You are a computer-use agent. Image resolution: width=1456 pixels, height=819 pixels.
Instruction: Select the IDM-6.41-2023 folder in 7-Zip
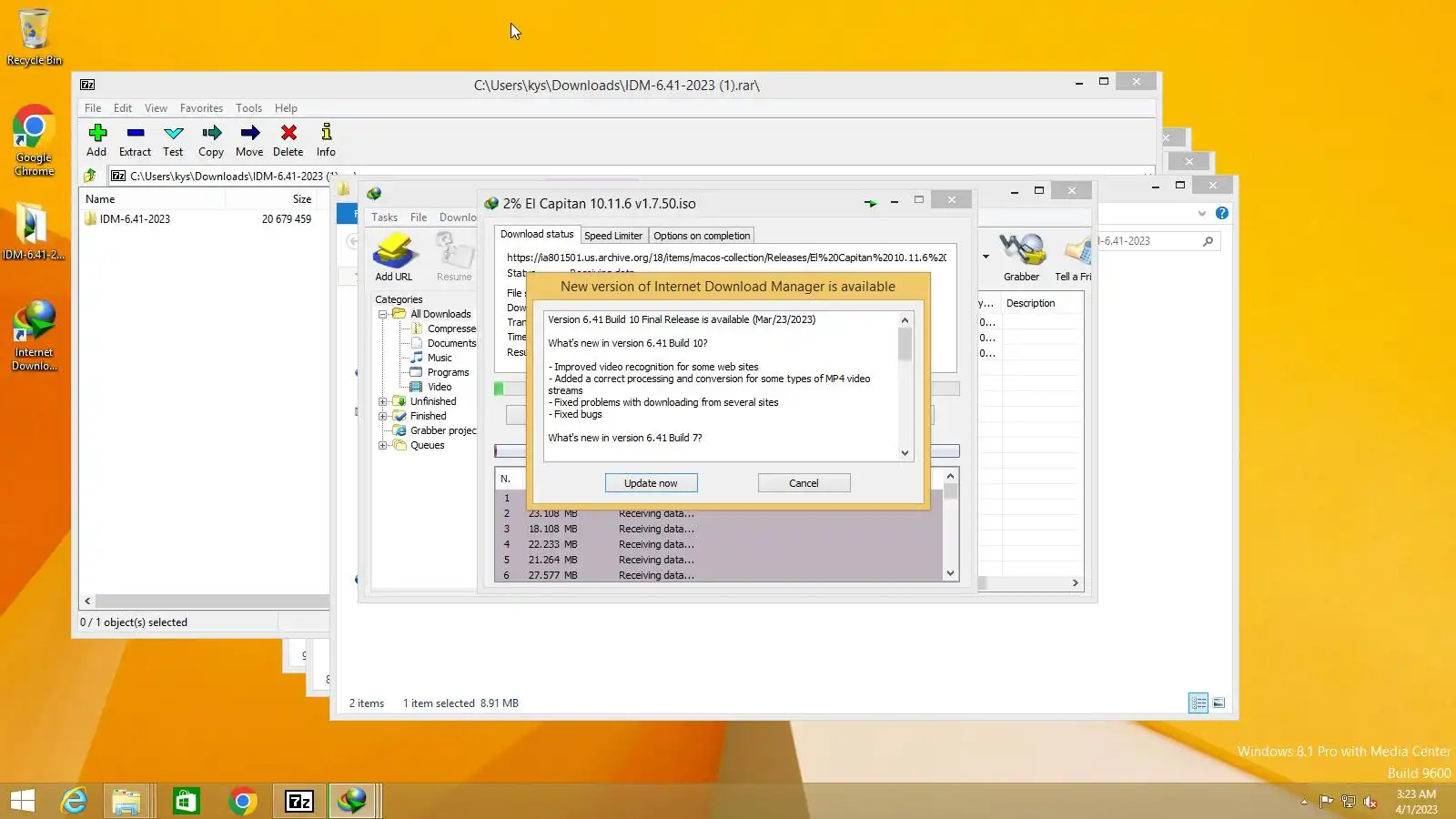(127, 219)
